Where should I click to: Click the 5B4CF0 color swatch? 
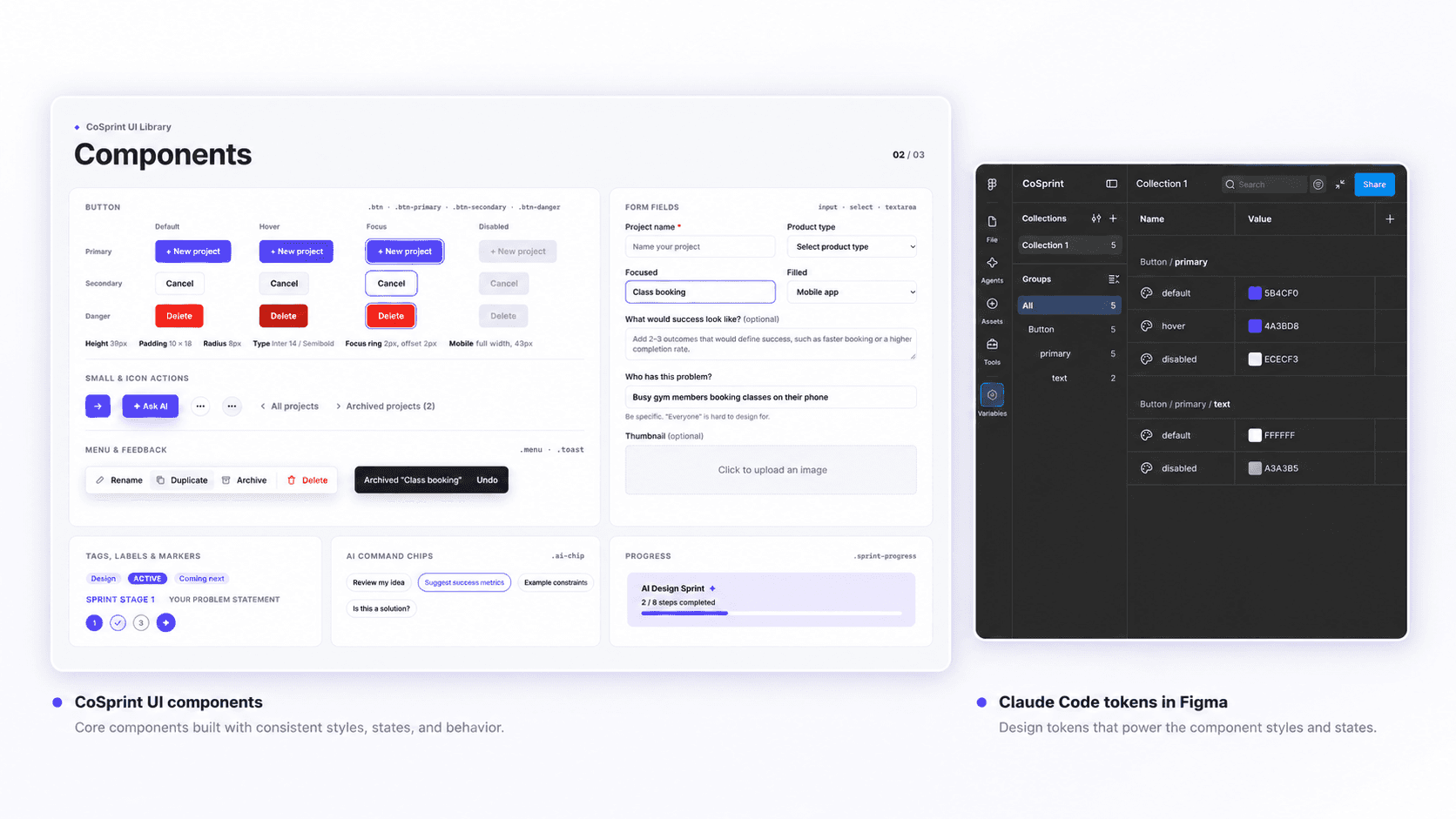point(1255,293)
